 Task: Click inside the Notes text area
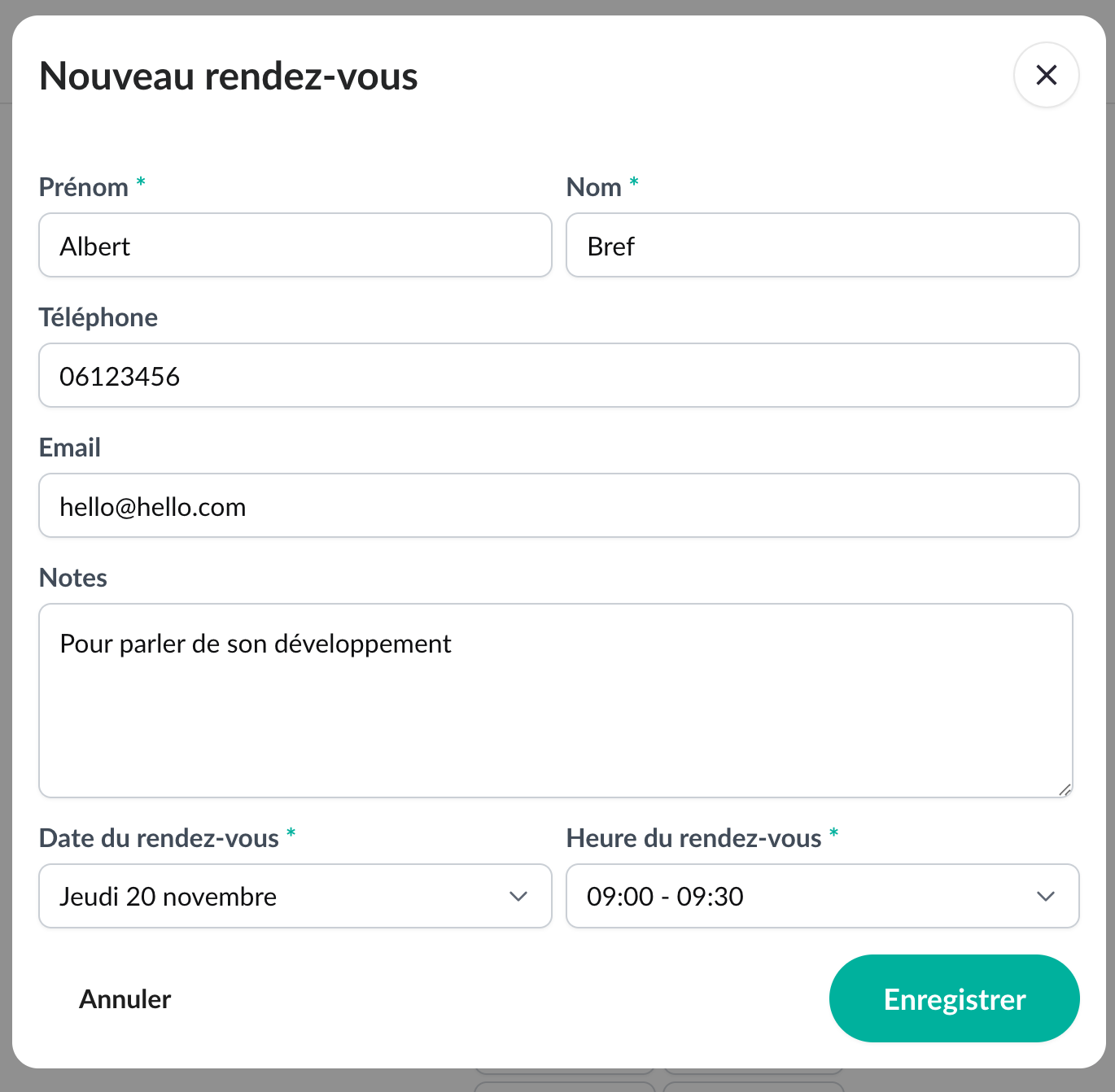pyautogui.click(x=555, y=700)
